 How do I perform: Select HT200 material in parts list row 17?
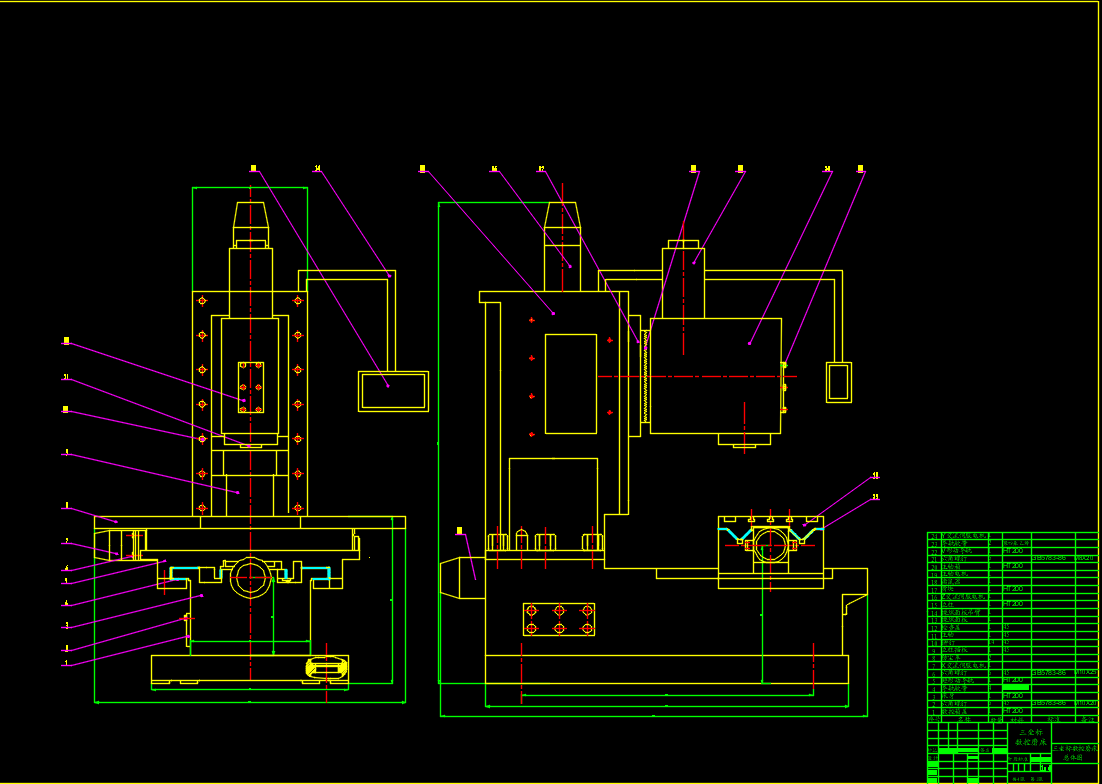(1013, 589)
